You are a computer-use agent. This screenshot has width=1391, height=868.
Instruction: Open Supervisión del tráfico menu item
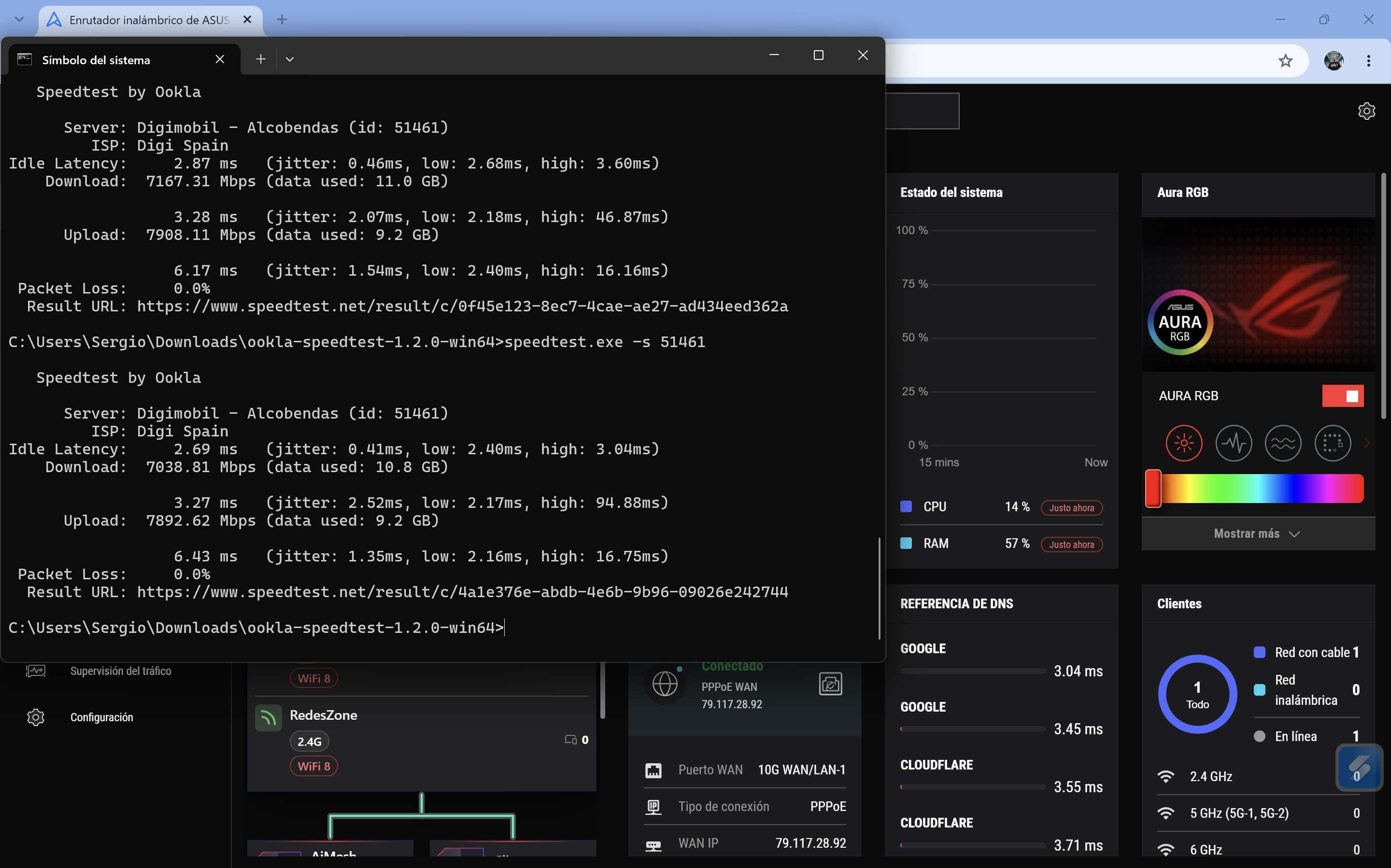click(121, 671)
